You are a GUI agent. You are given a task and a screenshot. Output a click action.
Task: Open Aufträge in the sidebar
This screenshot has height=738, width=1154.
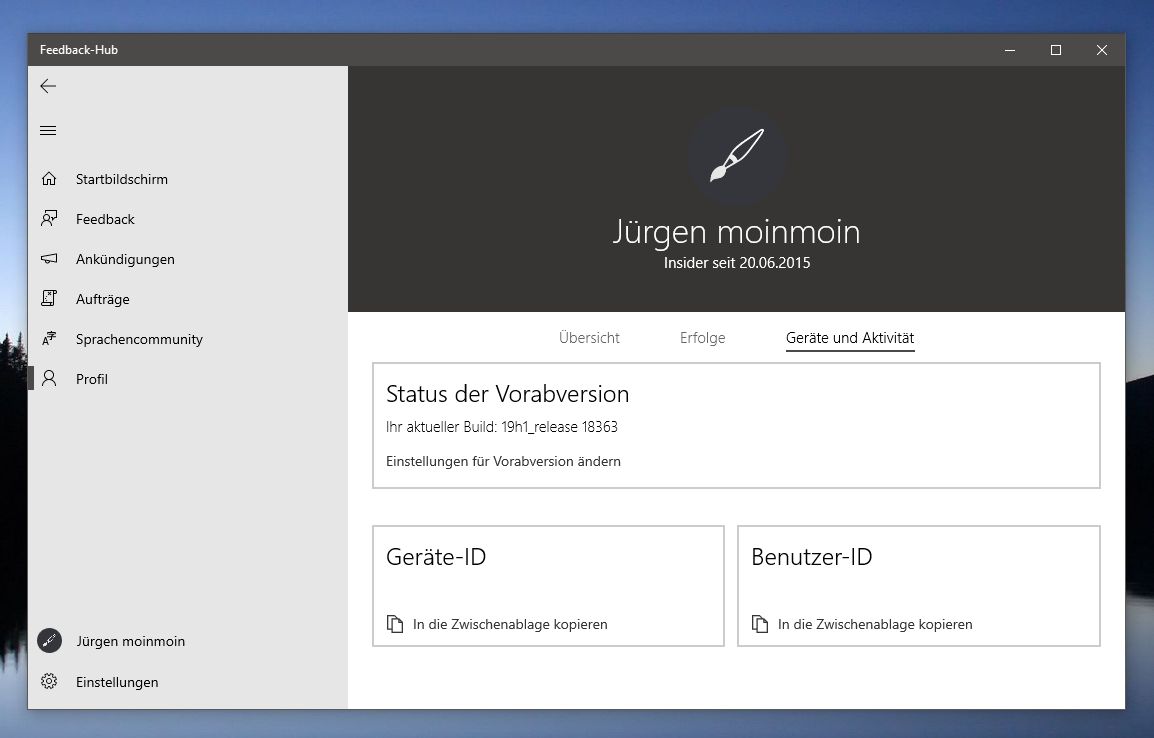coord(188,299)
